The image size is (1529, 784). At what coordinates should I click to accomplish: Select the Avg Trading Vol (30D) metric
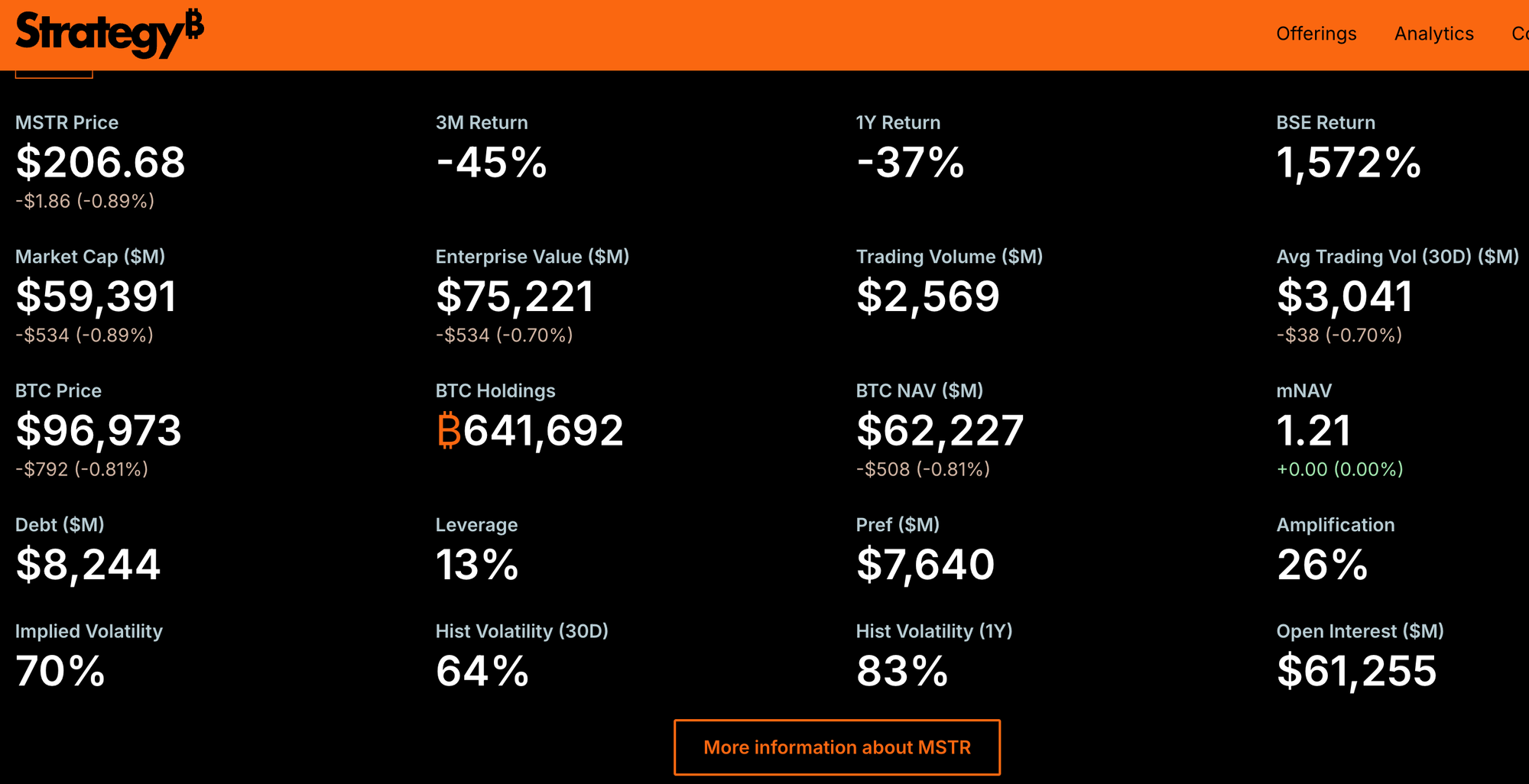point(1346,296)
